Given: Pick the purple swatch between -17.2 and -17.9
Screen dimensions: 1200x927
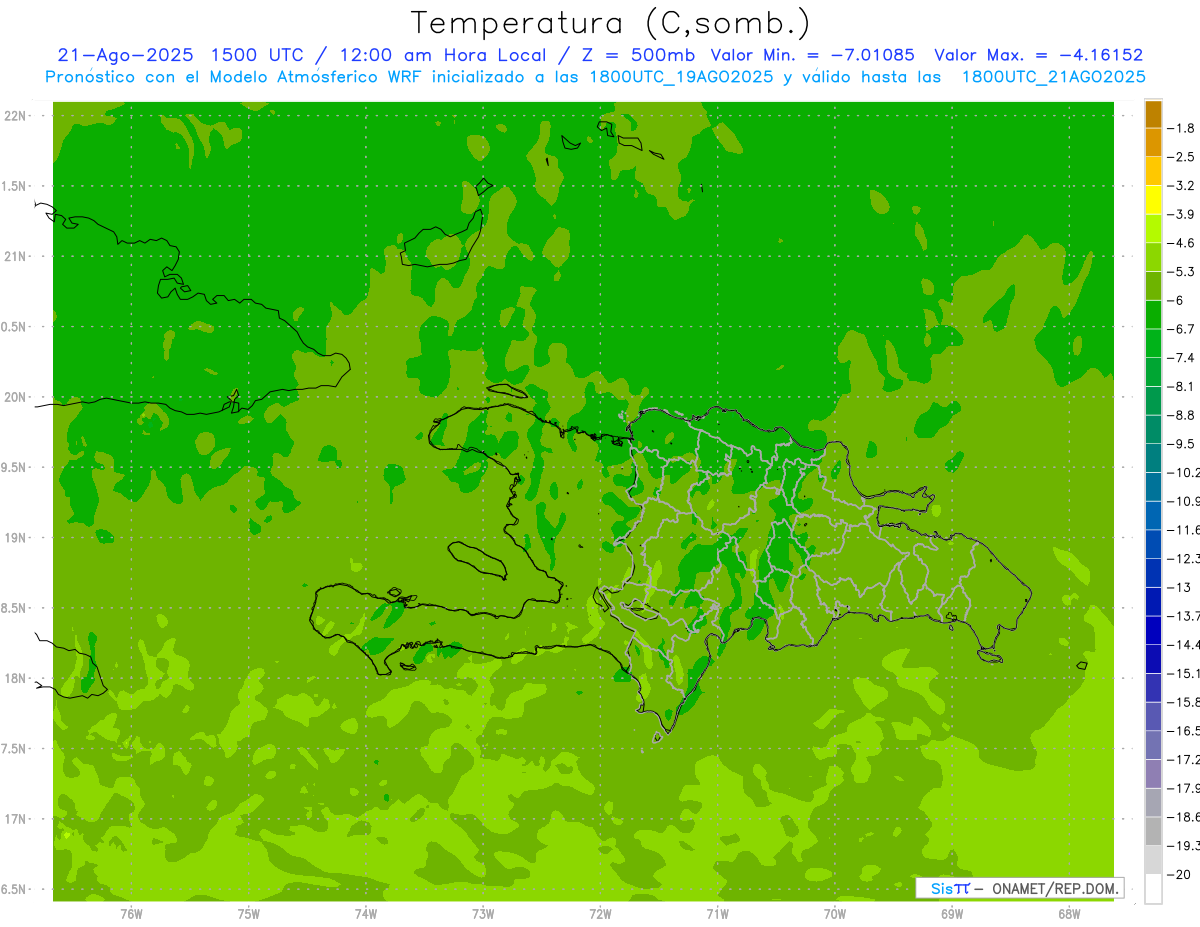Looking at the screenshot, I should point(1153,774).
